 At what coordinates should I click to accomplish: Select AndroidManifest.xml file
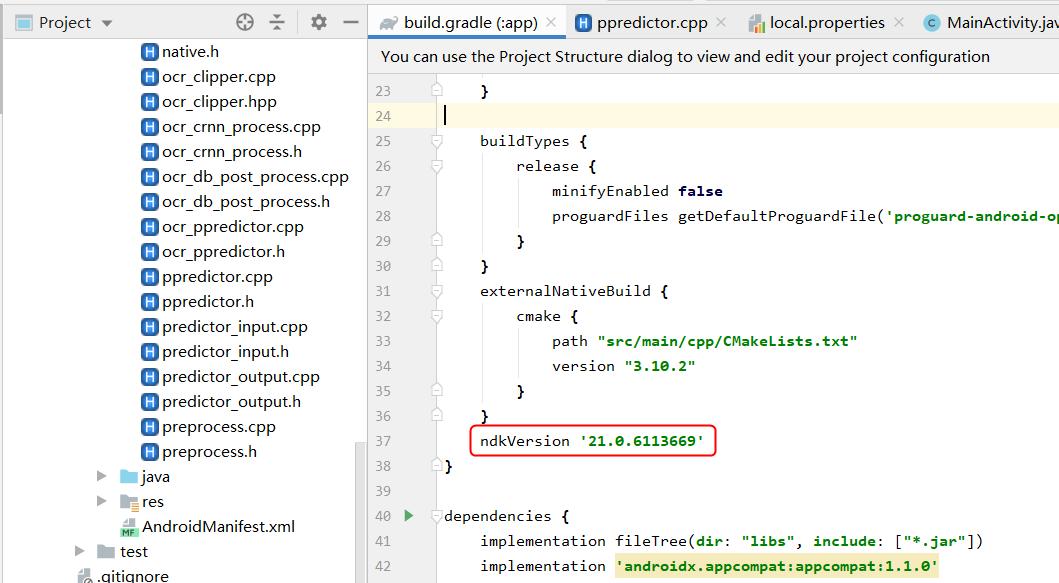(x=218, y=527)
